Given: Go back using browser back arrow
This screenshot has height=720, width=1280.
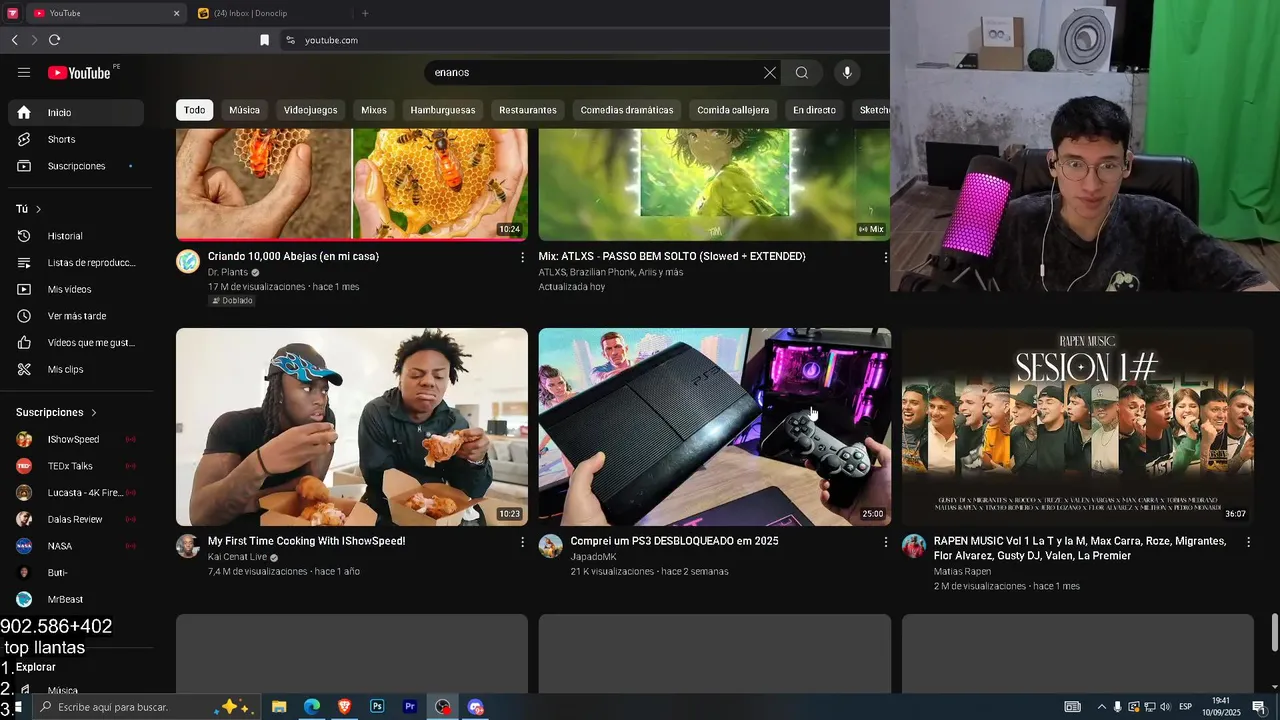Looking at the screenshot, I should 15,40.
